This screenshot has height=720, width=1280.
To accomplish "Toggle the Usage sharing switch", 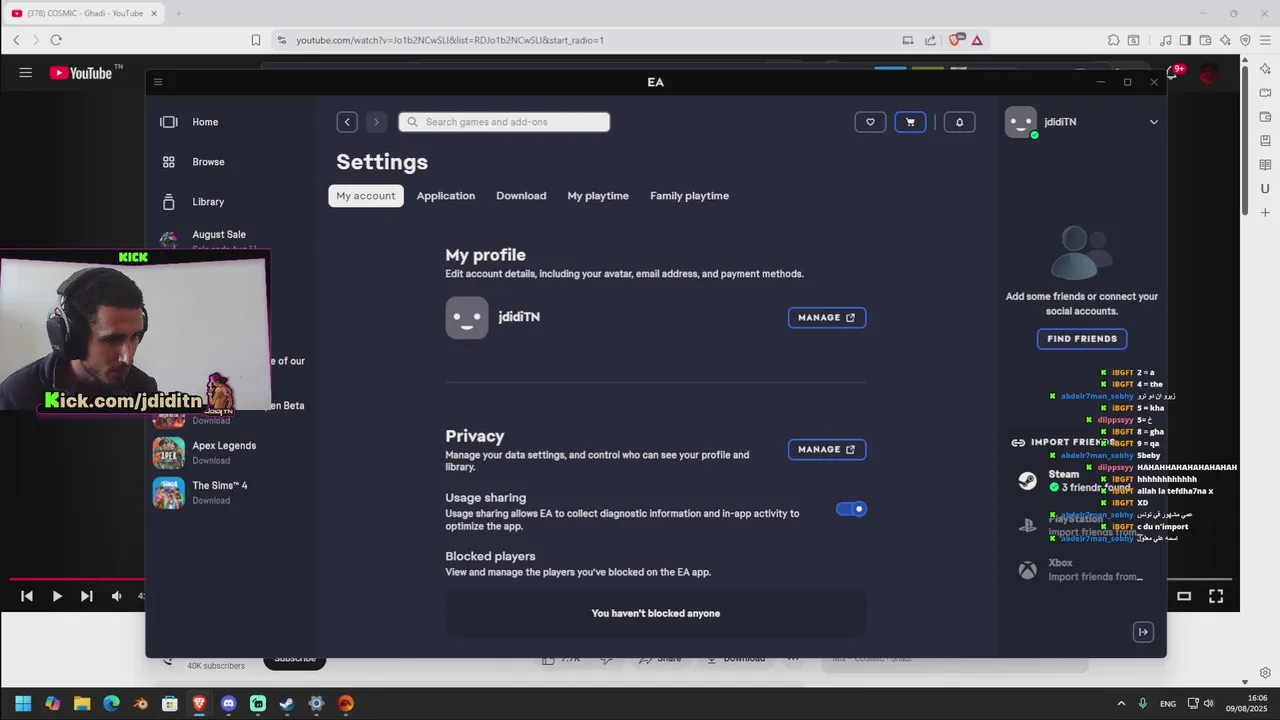I will coord(851,509).
